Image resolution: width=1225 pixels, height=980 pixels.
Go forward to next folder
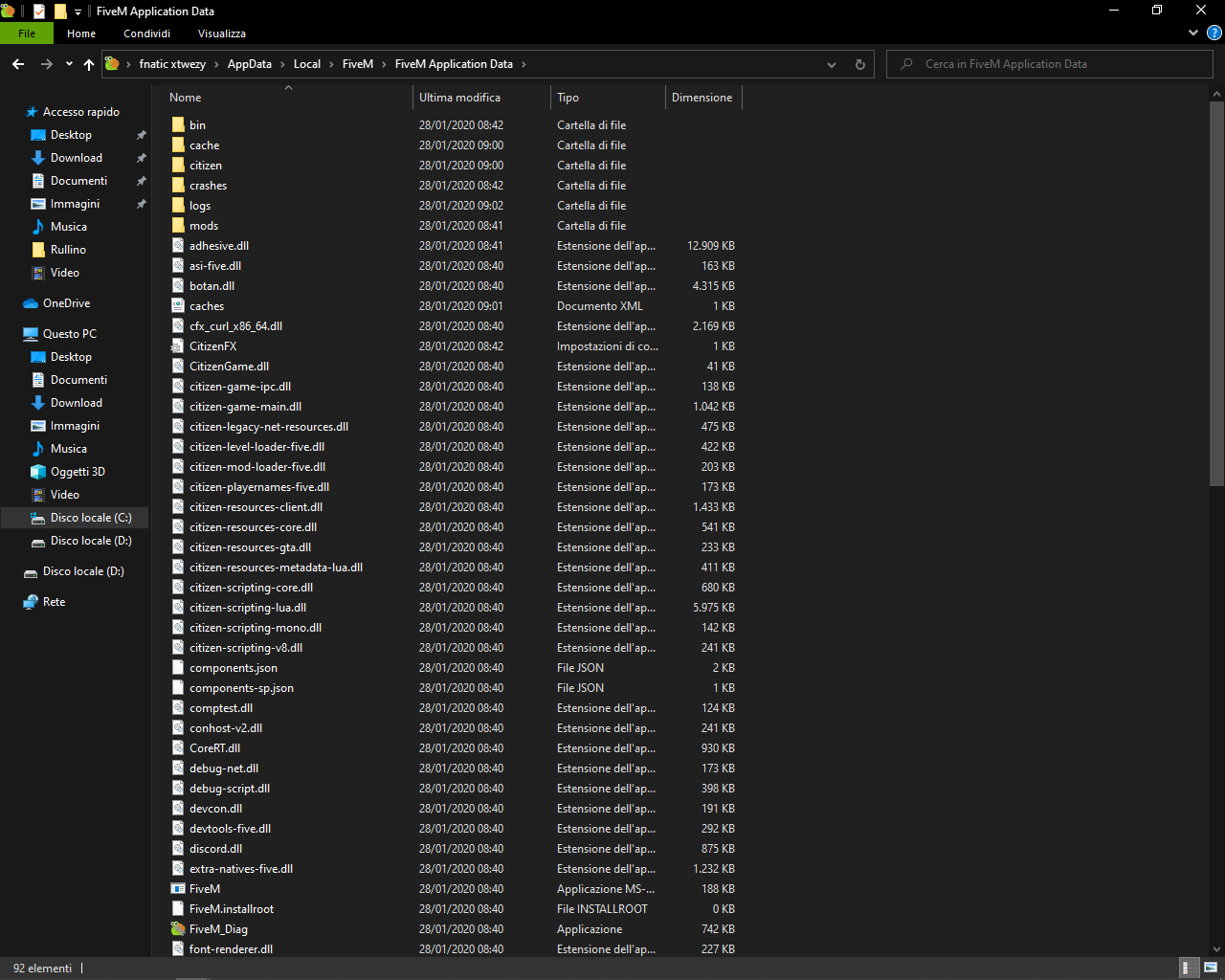pos(46,64)
